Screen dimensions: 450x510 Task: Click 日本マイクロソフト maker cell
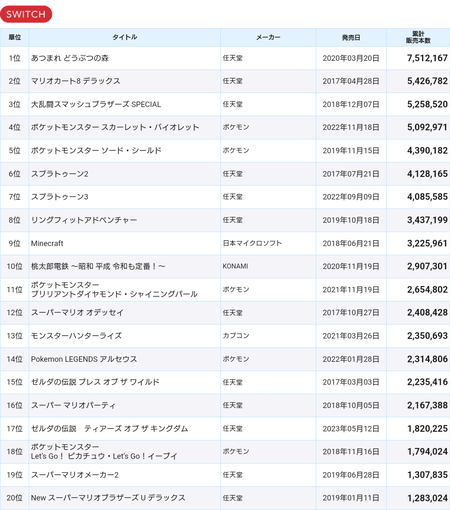point(252,243)
